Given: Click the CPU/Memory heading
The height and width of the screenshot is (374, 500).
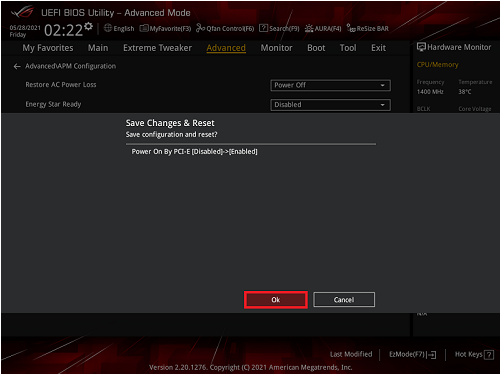Looking at the screenshot, I should click(x=437, y=65).
